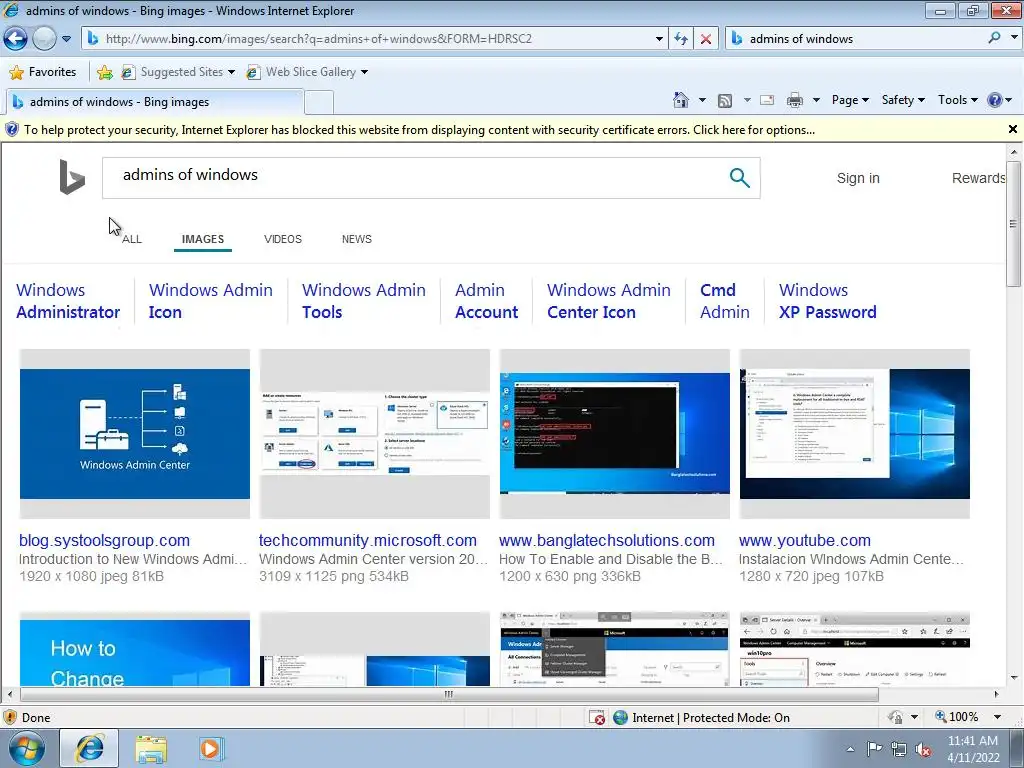Click 'Windows Administrator' related search
The height and width of the screenshot is (768, 1024).
[68, 301]
